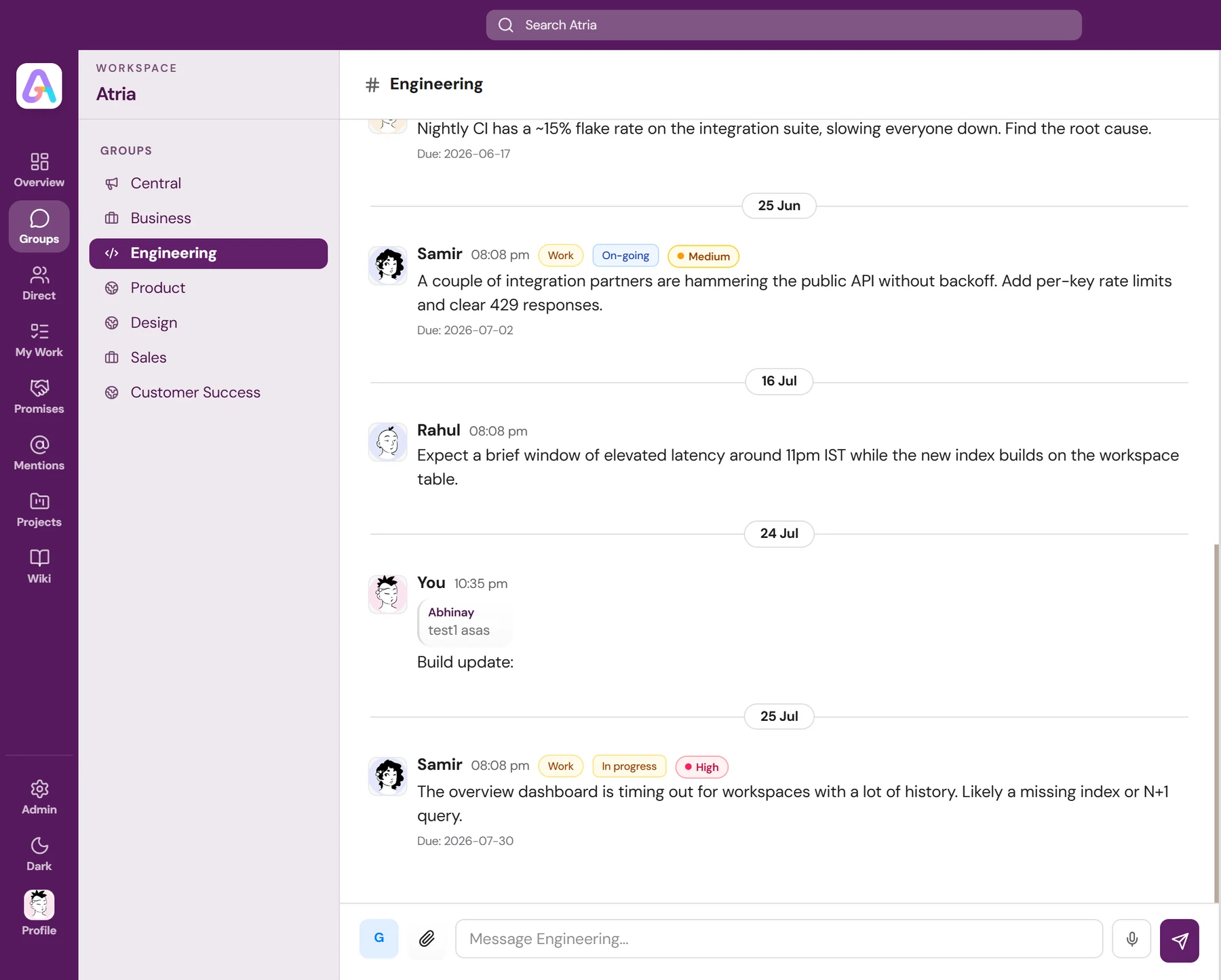Open Rahul's avatar
Screen dimensions: 1221x980
(387, 442)
